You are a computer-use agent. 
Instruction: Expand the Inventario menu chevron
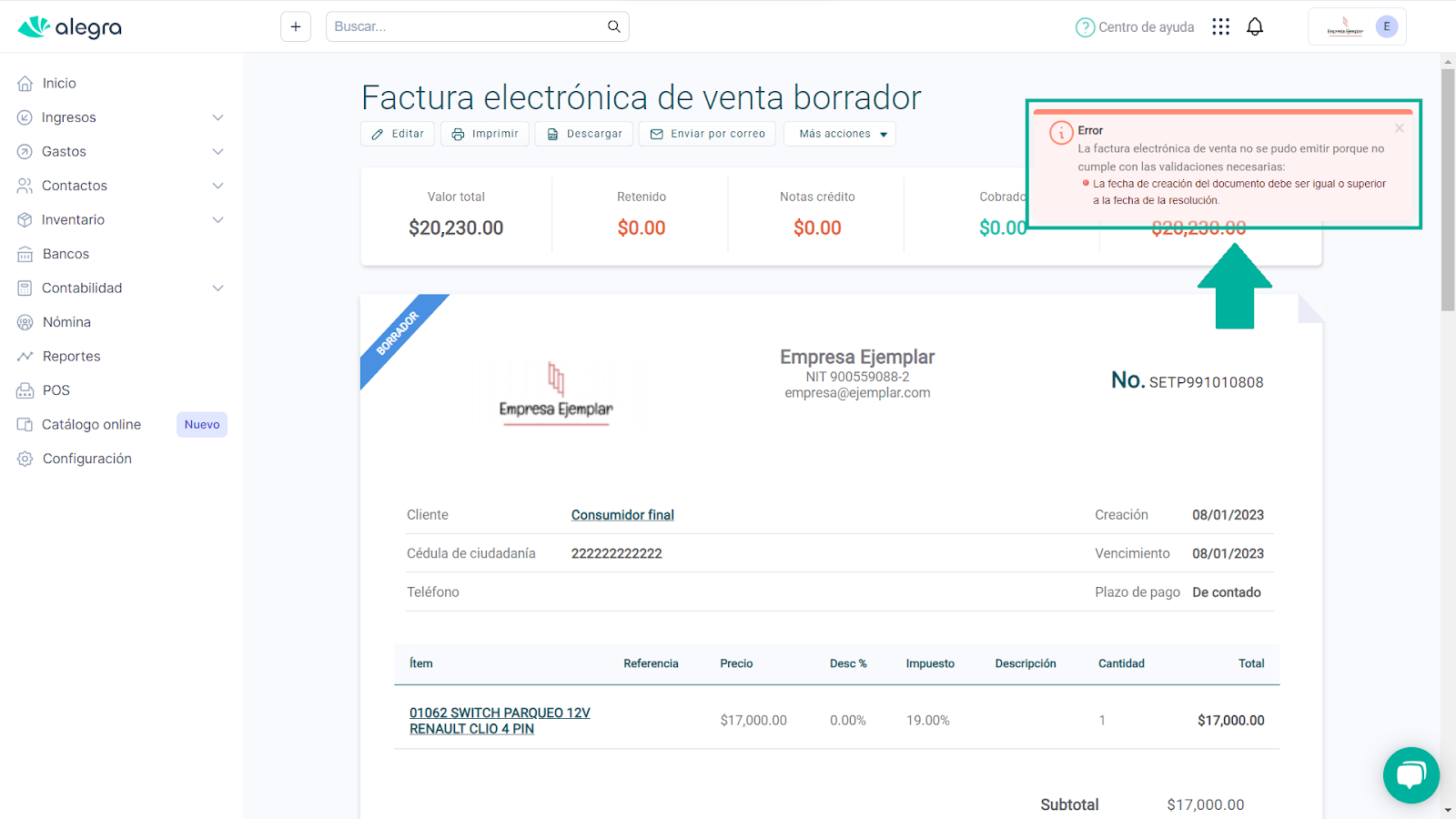[x=218, y=220]
